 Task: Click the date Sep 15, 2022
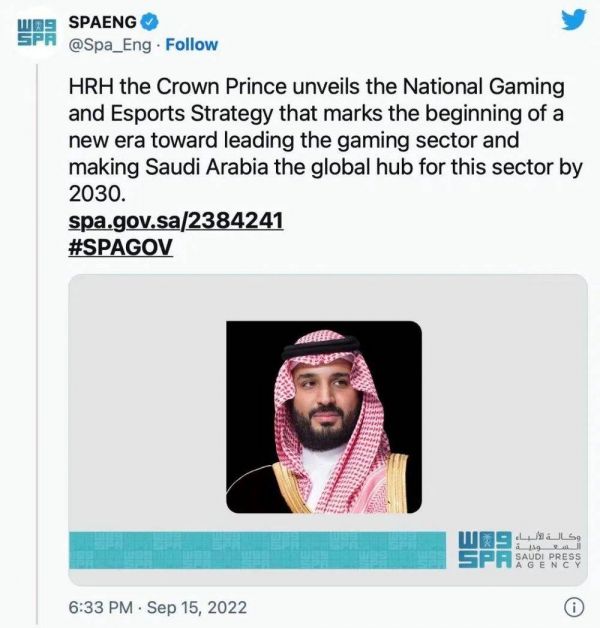pyautogui.click(x=197, y=607)
